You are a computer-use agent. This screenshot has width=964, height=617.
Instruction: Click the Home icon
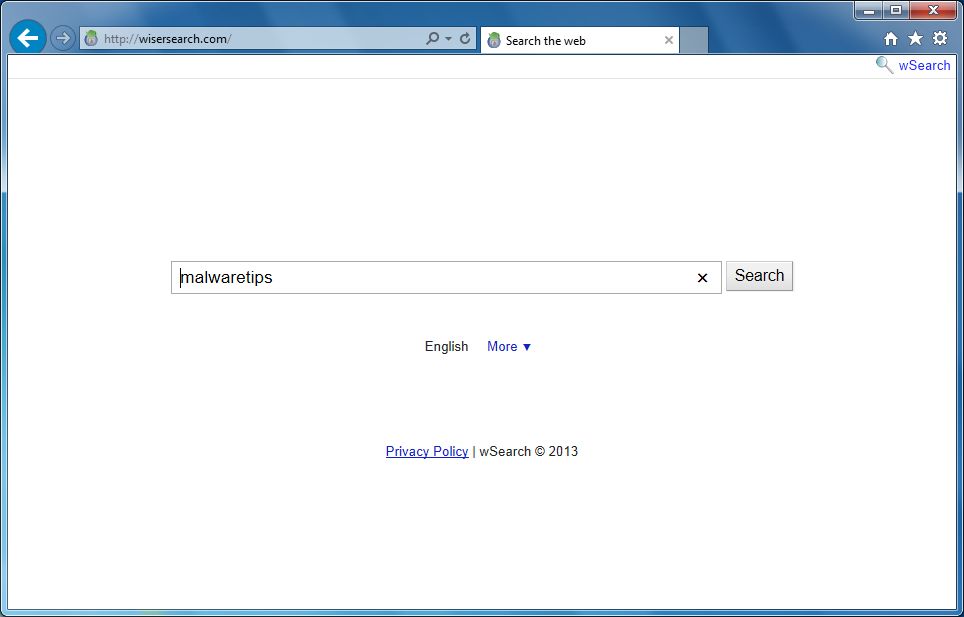point(890,37)
